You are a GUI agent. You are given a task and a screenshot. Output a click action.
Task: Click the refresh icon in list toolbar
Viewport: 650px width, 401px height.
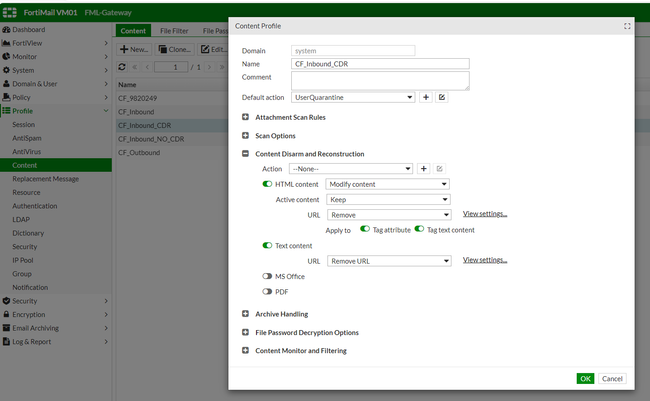click(122, 67)
